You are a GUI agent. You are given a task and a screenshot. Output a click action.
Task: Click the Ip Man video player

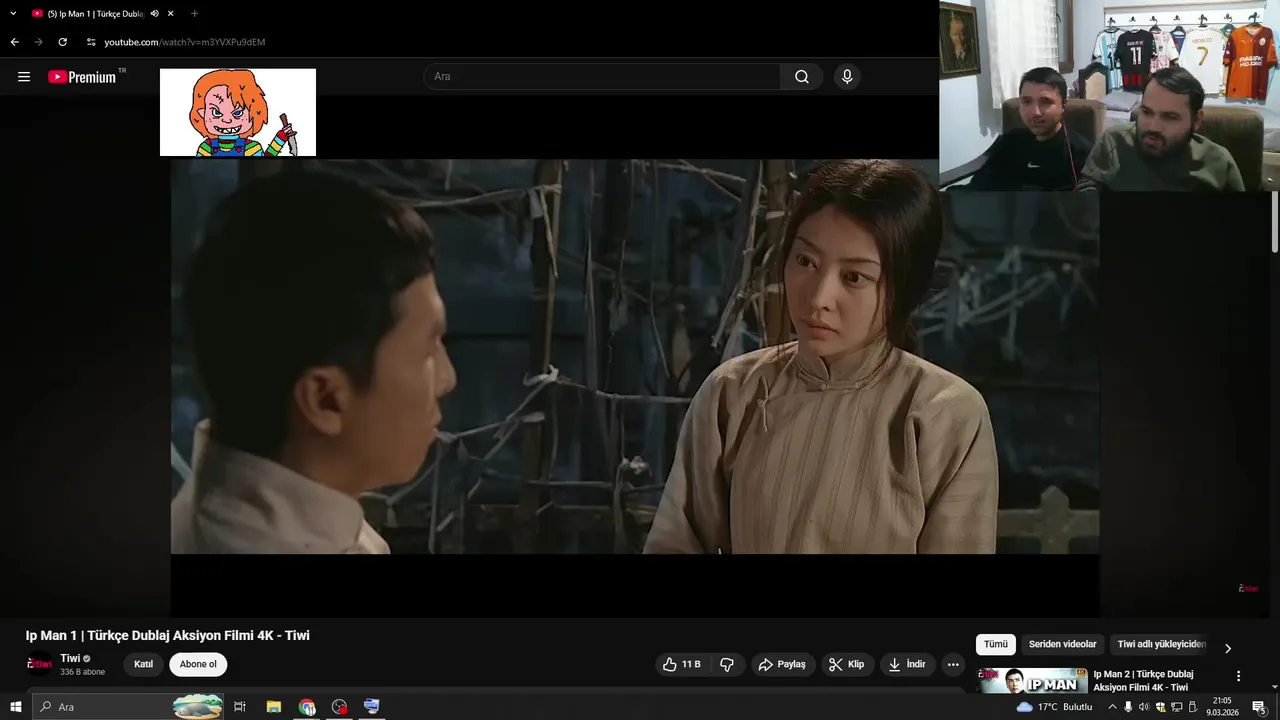pos(635,356)
